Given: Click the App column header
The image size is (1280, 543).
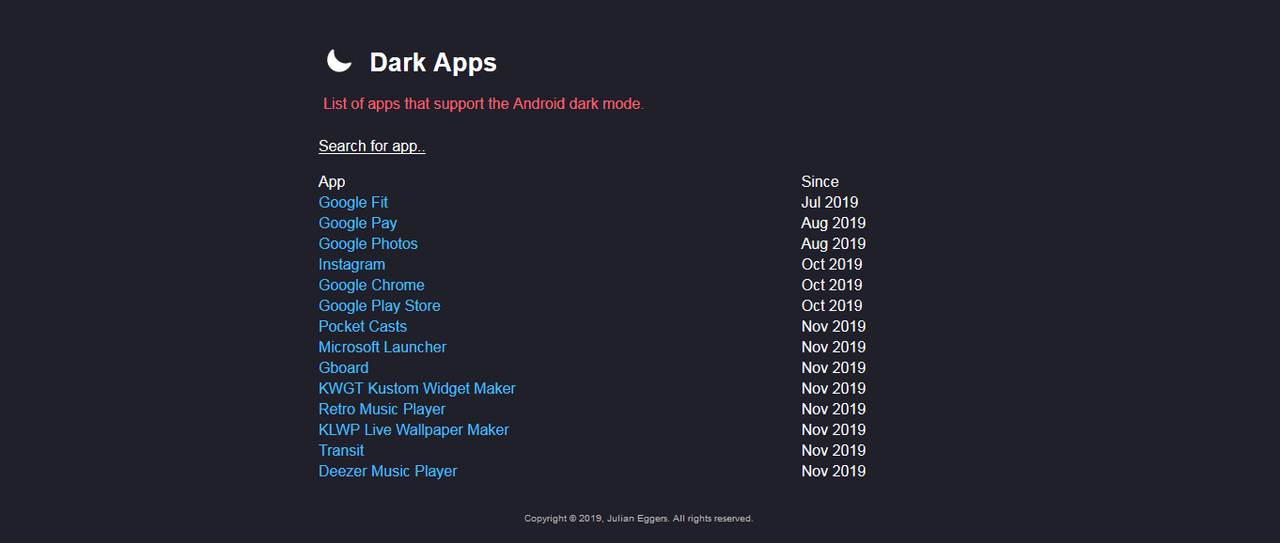Looking at the screenshot, I should 332,182.
